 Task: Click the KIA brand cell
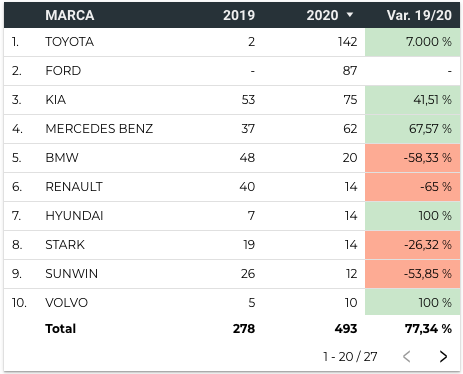click(56, 100)
